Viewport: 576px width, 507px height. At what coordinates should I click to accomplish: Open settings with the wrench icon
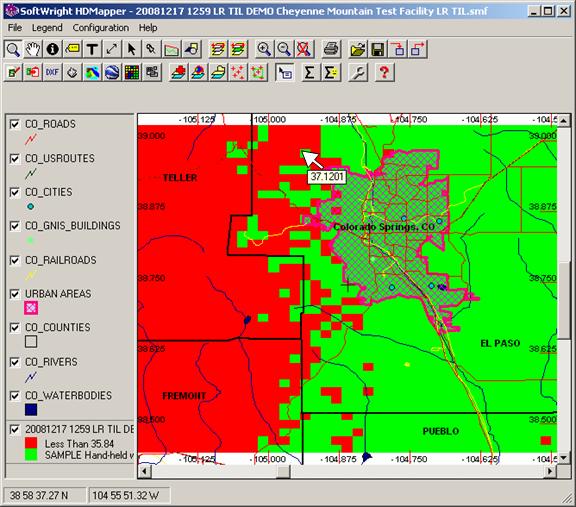[358, 72]
